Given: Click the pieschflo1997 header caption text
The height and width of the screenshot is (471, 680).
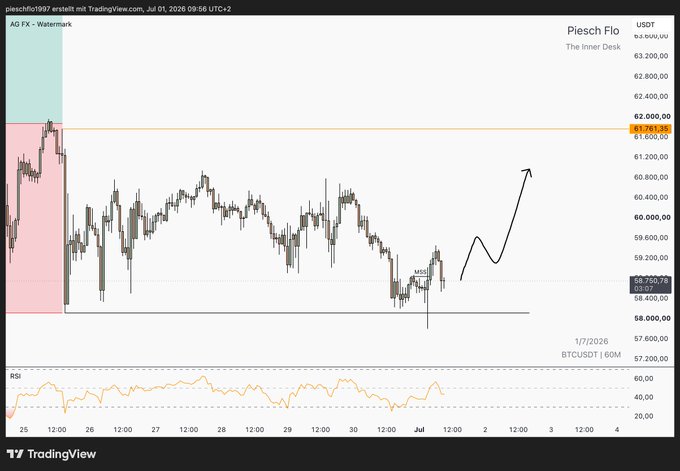Looking at the screenshot, I should (118, 9).
